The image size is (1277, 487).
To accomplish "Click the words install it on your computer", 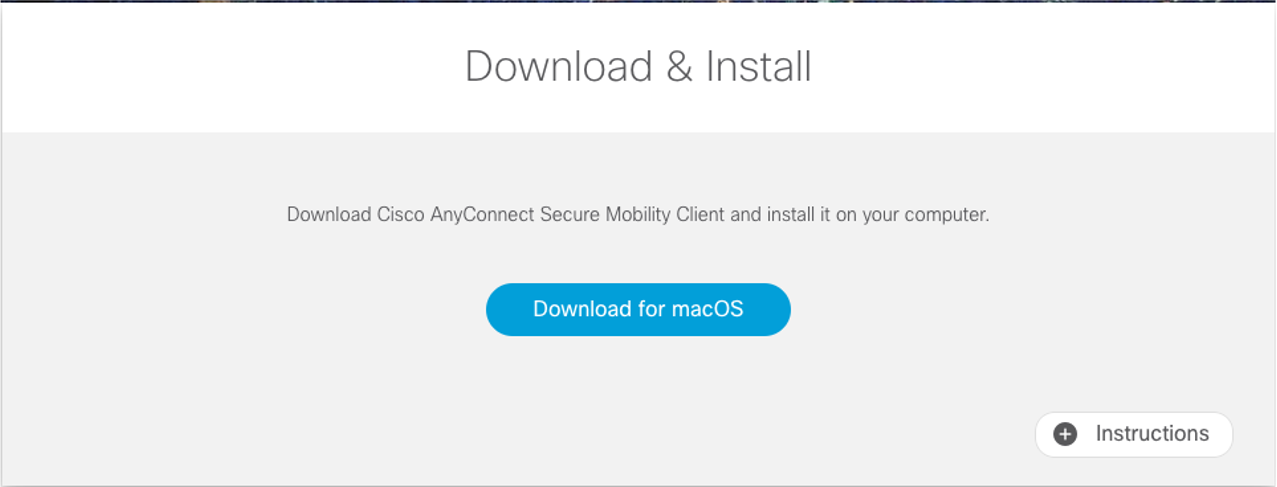I will click(x=878, y=215).
